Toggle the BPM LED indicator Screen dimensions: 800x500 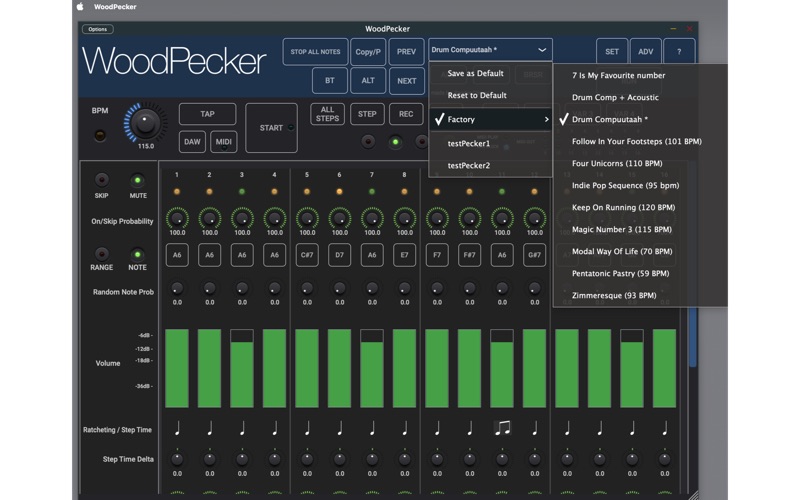[x=100, y=135]
